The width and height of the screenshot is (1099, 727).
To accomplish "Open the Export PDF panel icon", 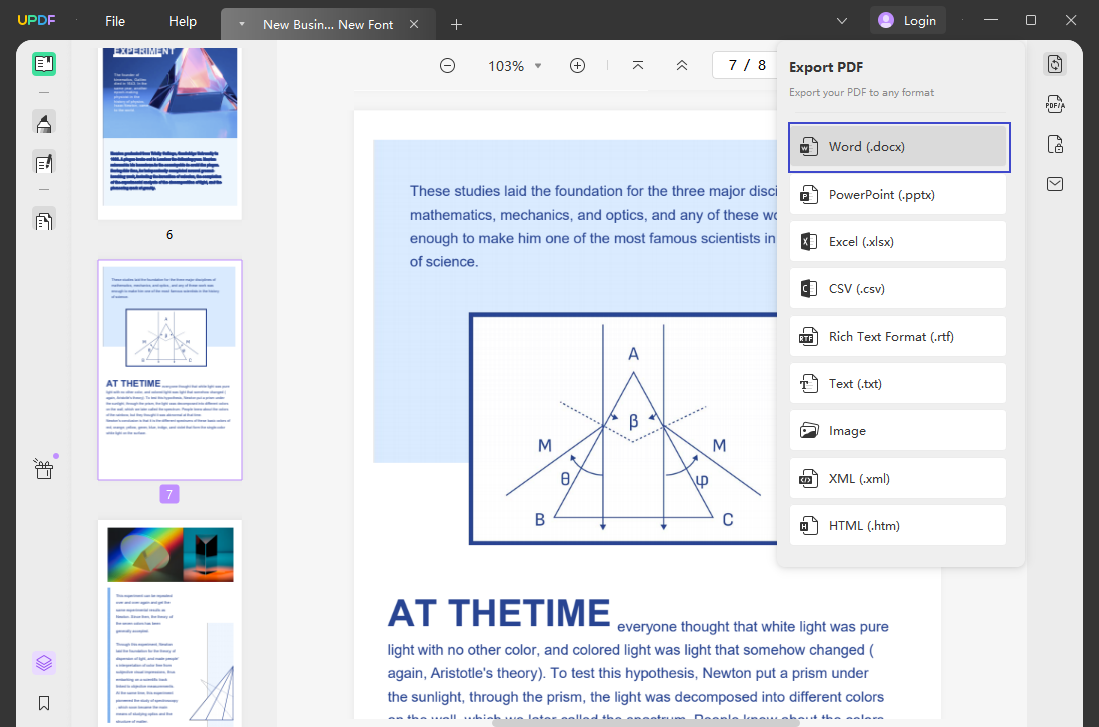I will coord(1055,63).
